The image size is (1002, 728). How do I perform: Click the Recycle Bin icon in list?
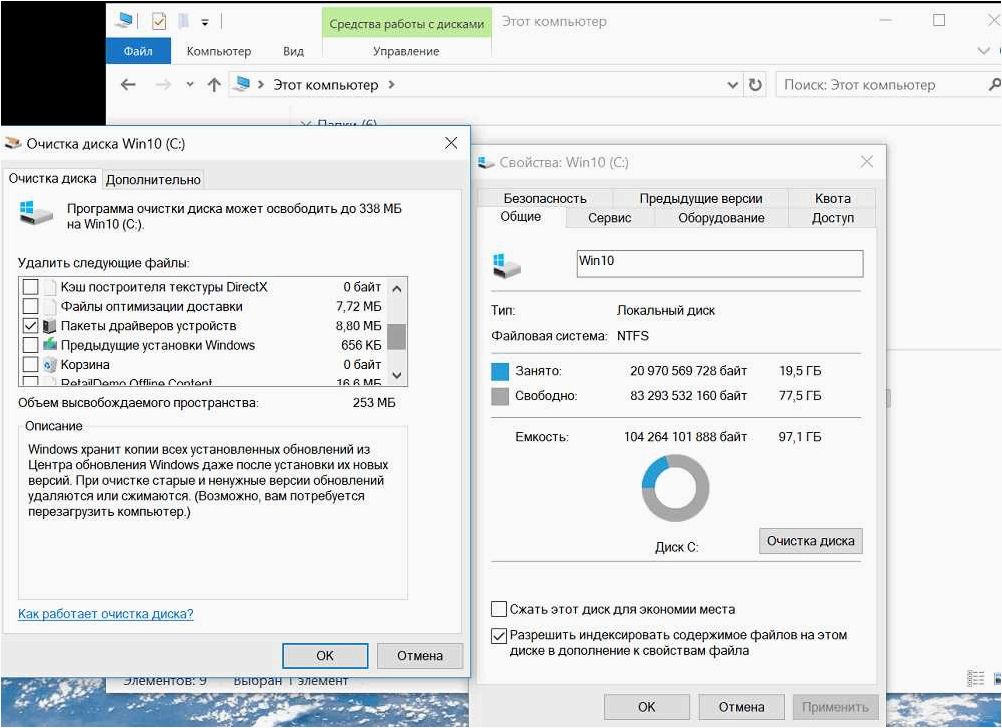click(x=49, y=364)
